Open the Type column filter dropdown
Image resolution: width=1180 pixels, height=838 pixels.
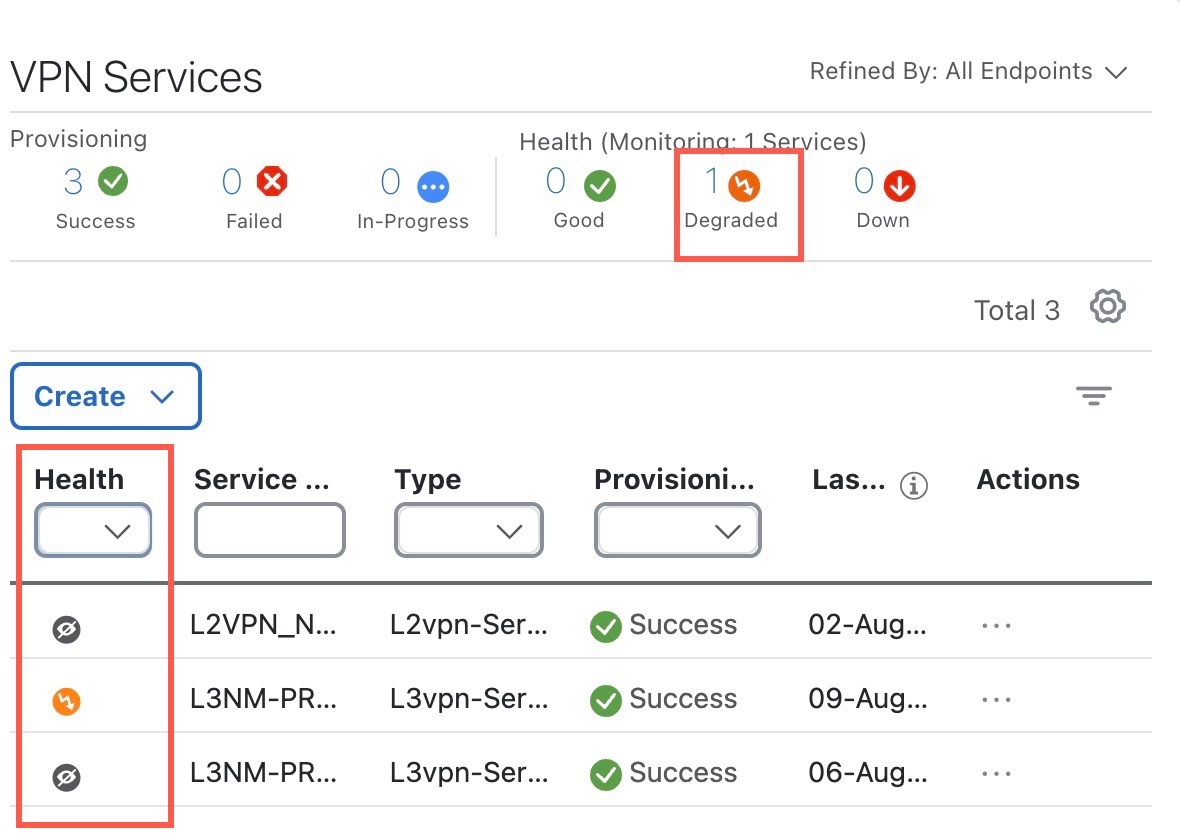click(468, 531)
